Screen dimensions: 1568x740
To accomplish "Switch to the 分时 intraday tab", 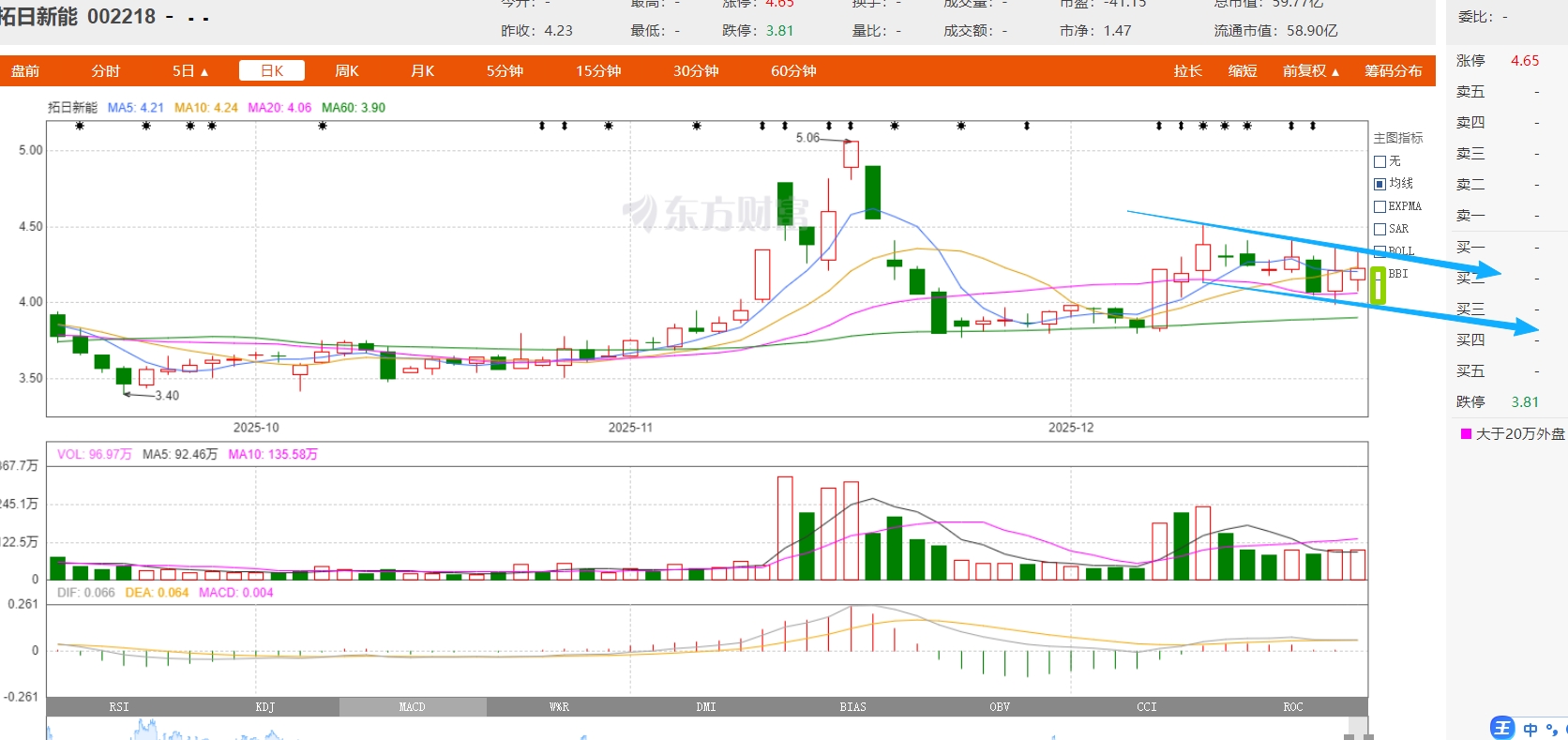I will (x=105, y=71).
